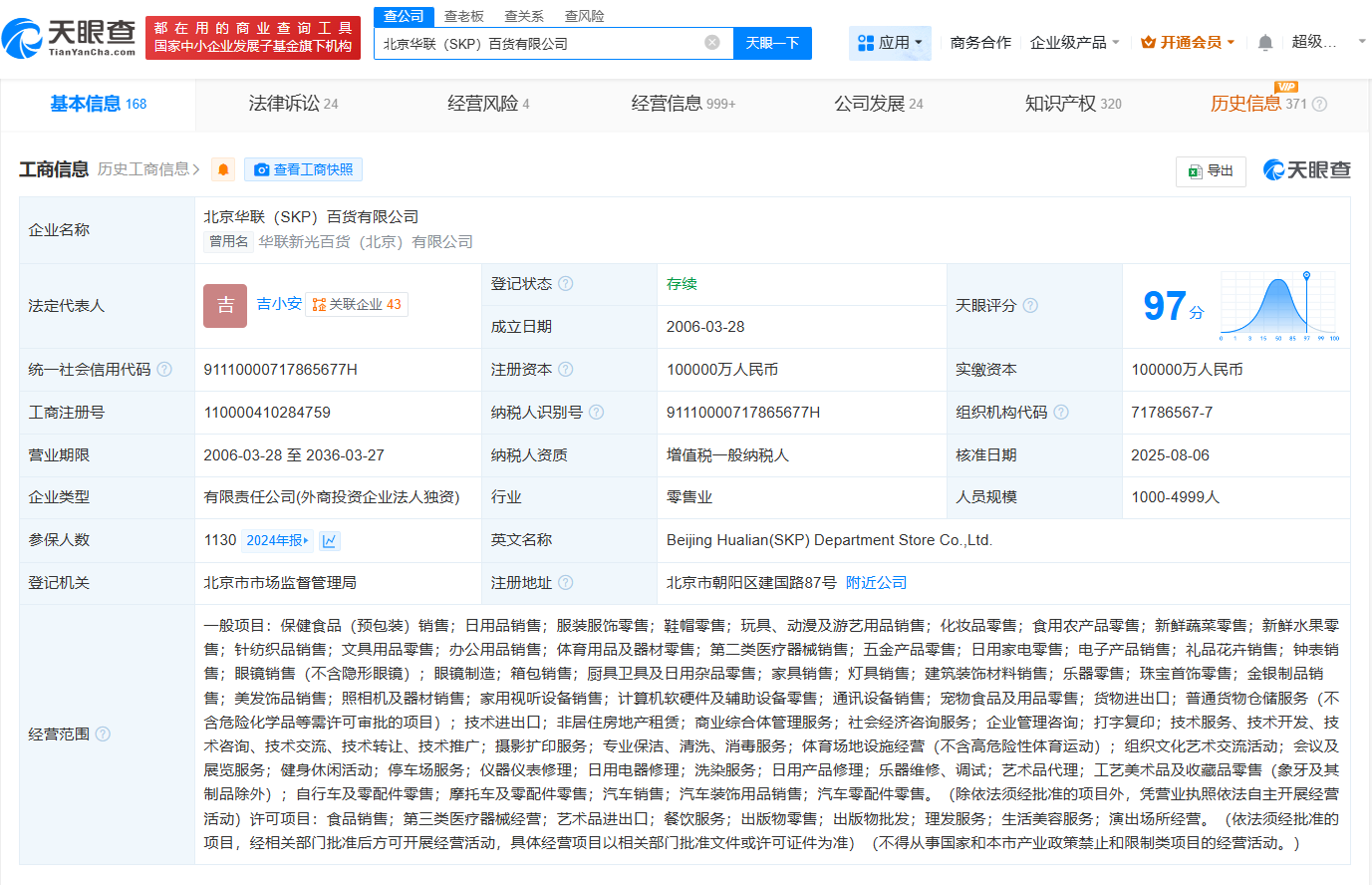Clear the search box text
The image size is (1372, 885).
click(711, 43)
